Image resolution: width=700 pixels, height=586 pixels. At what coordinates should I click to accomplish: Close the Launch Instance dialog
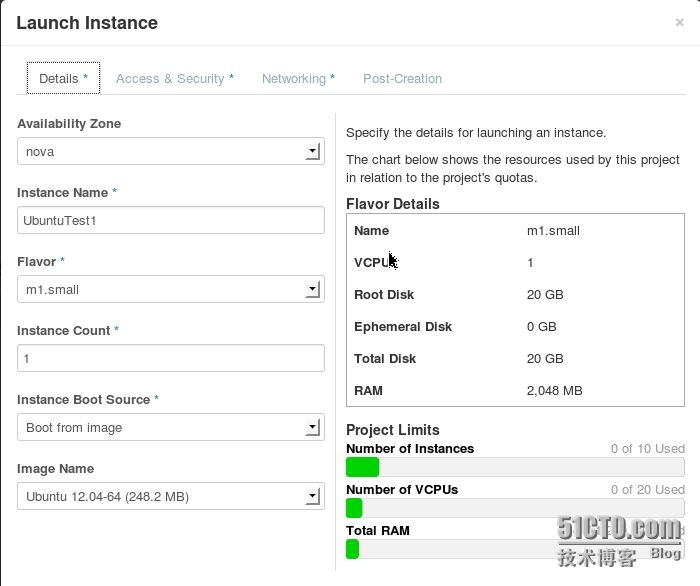point(679,22)
